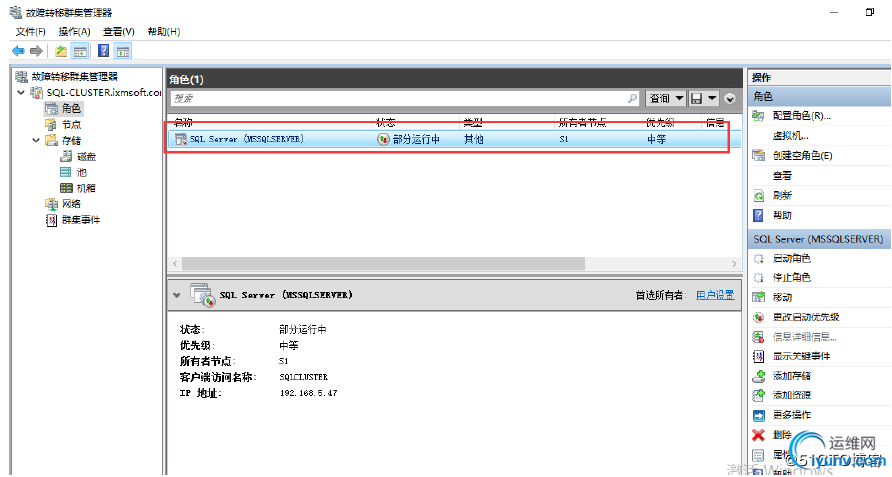The image size is (892, 477).
Task: Click 显示关键事件 action
Action: (801, 356)
